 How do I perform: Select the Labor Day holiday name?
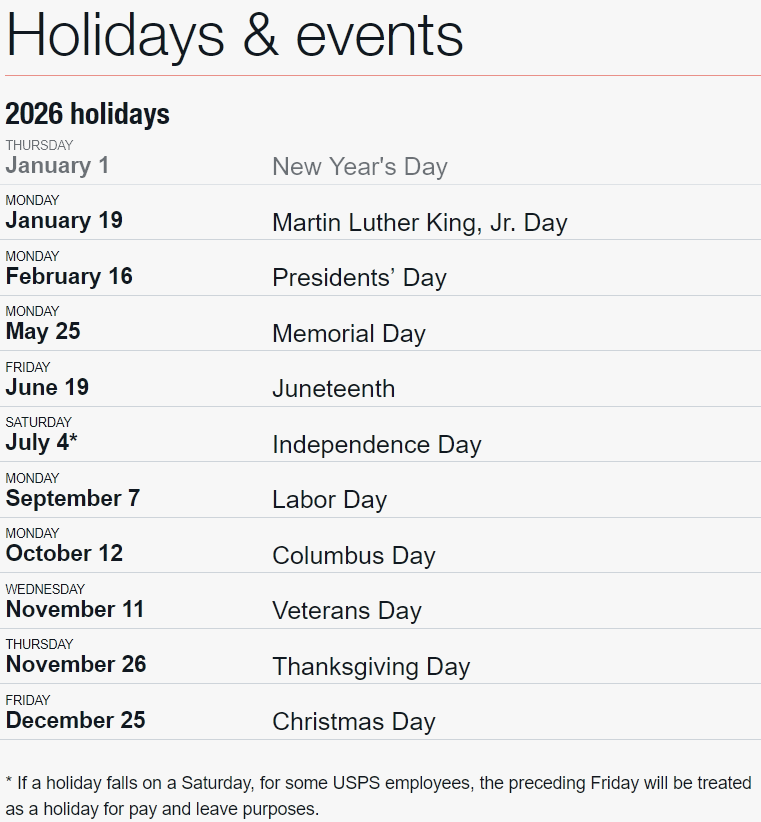coord(329,500)
